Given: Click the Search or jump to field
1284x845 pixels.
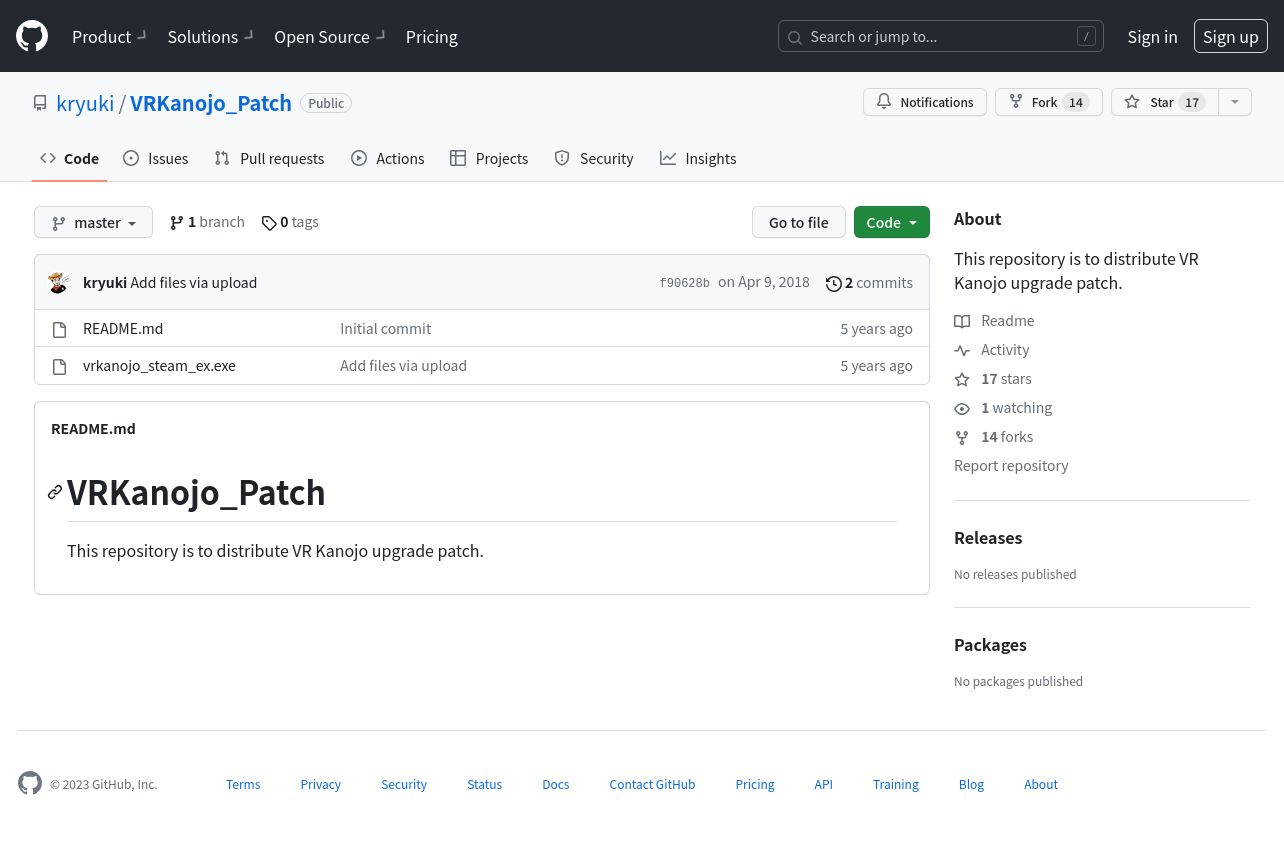Looking at the screenshot, I should pyautogui.click(x=940, y=37).
